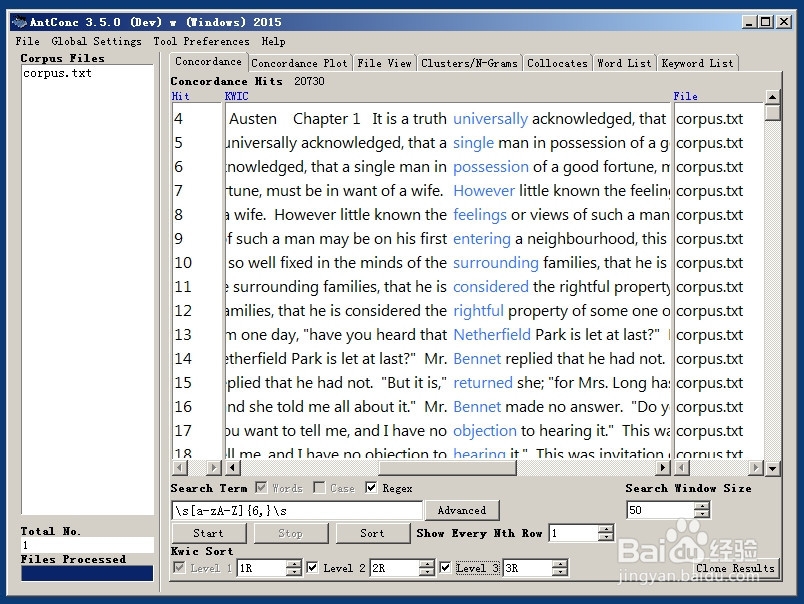Decrease Level 1 sort position spinner

(x=294, y=572)
